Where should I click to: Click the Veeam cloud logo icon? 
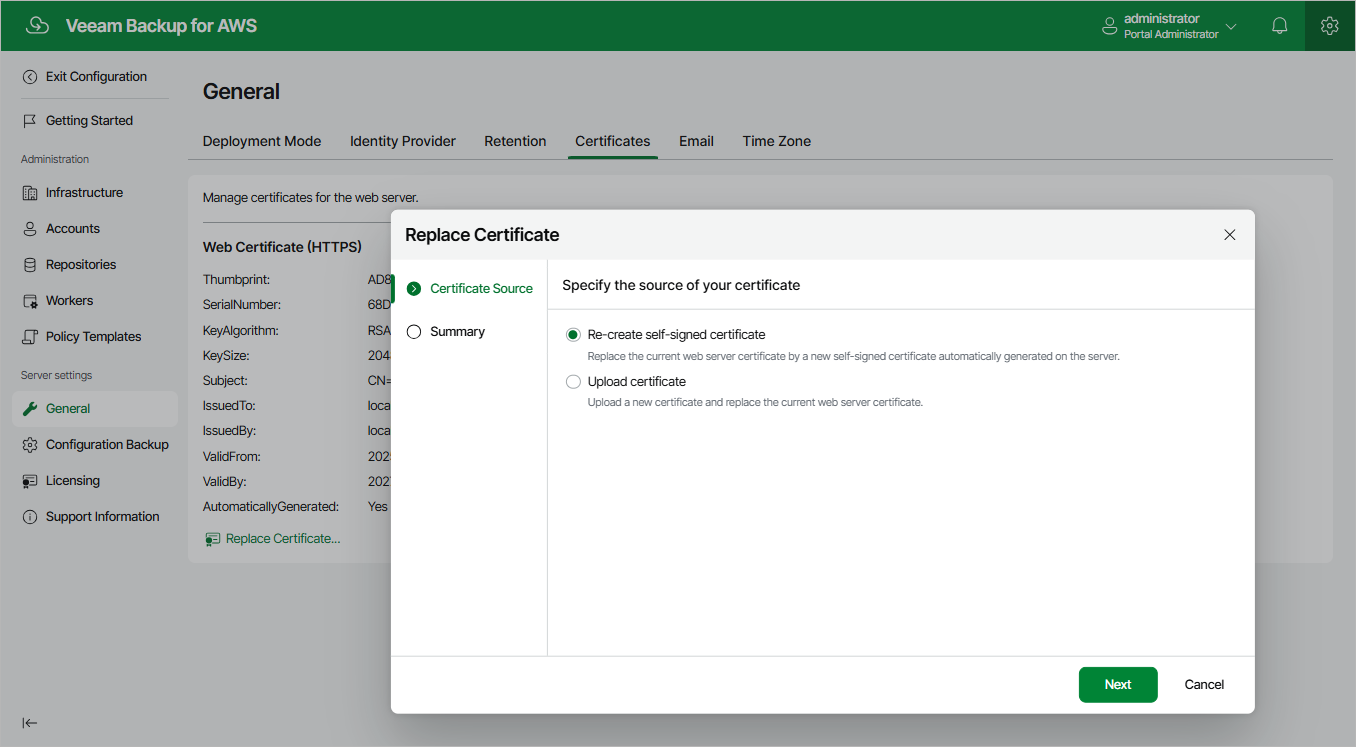point(38,26)
